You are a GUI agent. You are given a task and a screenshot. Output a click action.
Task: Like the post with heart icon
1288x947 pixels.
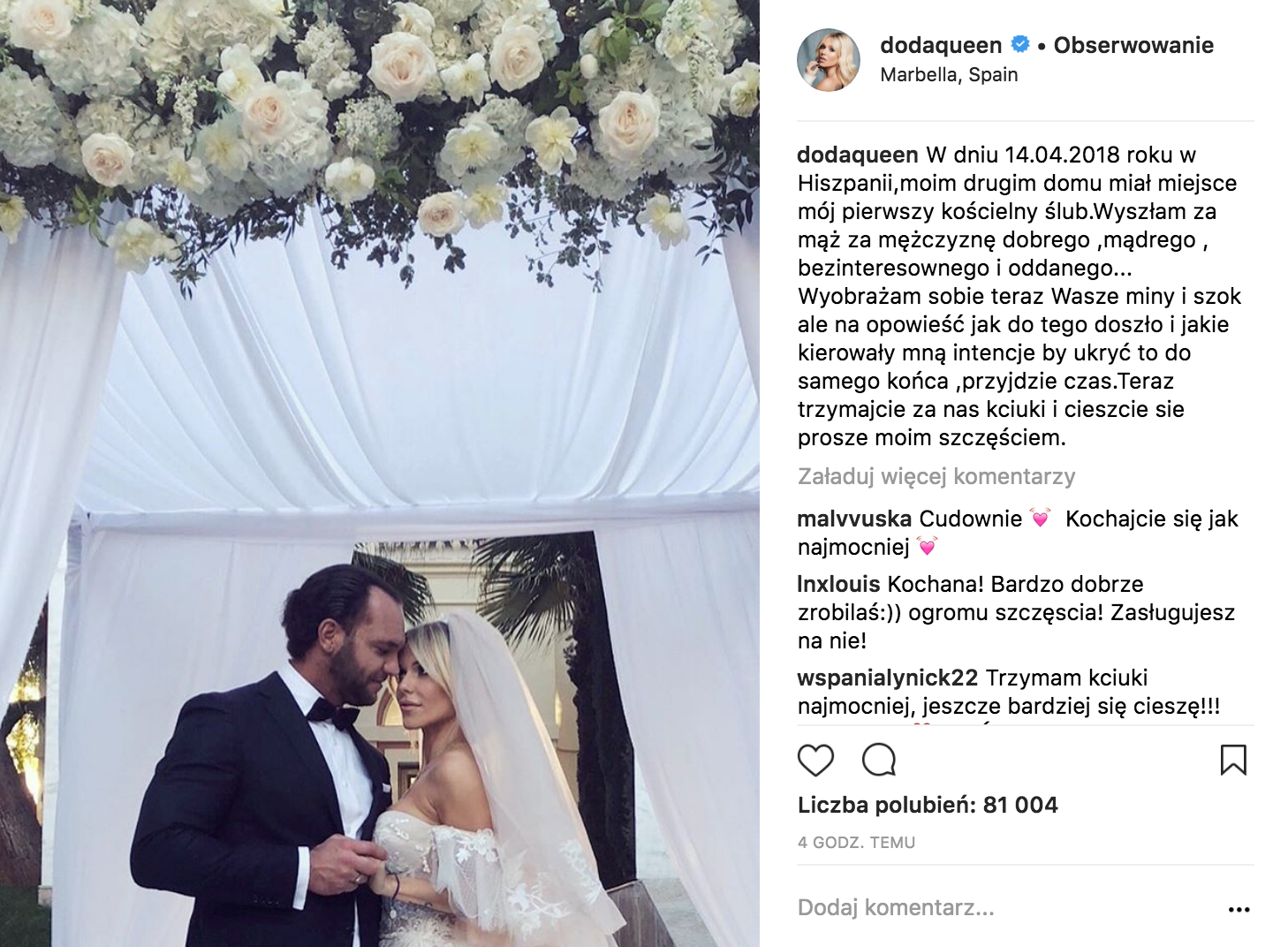tap(815, 760)
